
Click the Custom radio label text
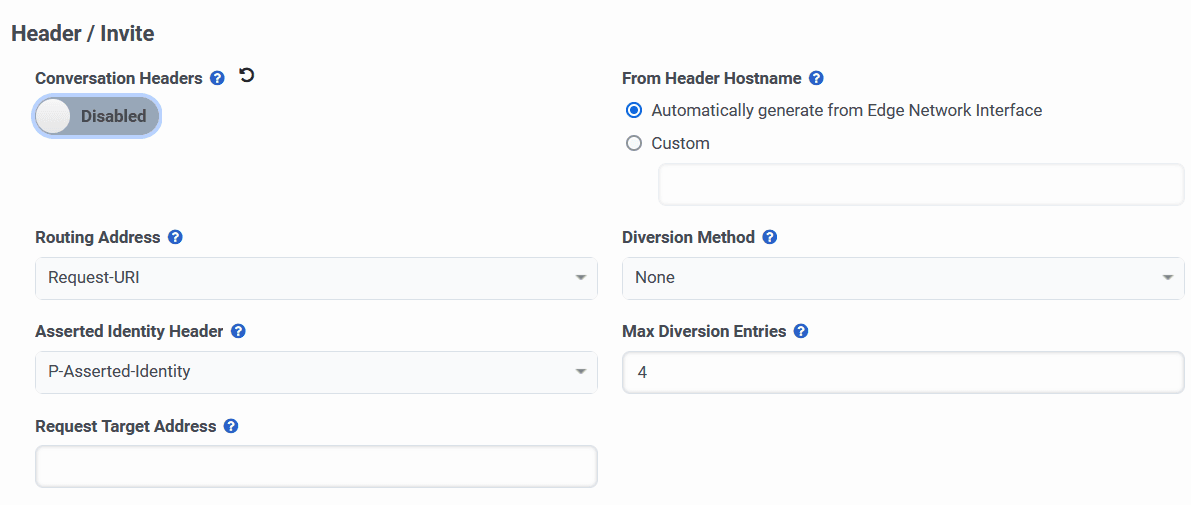[680, 143]
